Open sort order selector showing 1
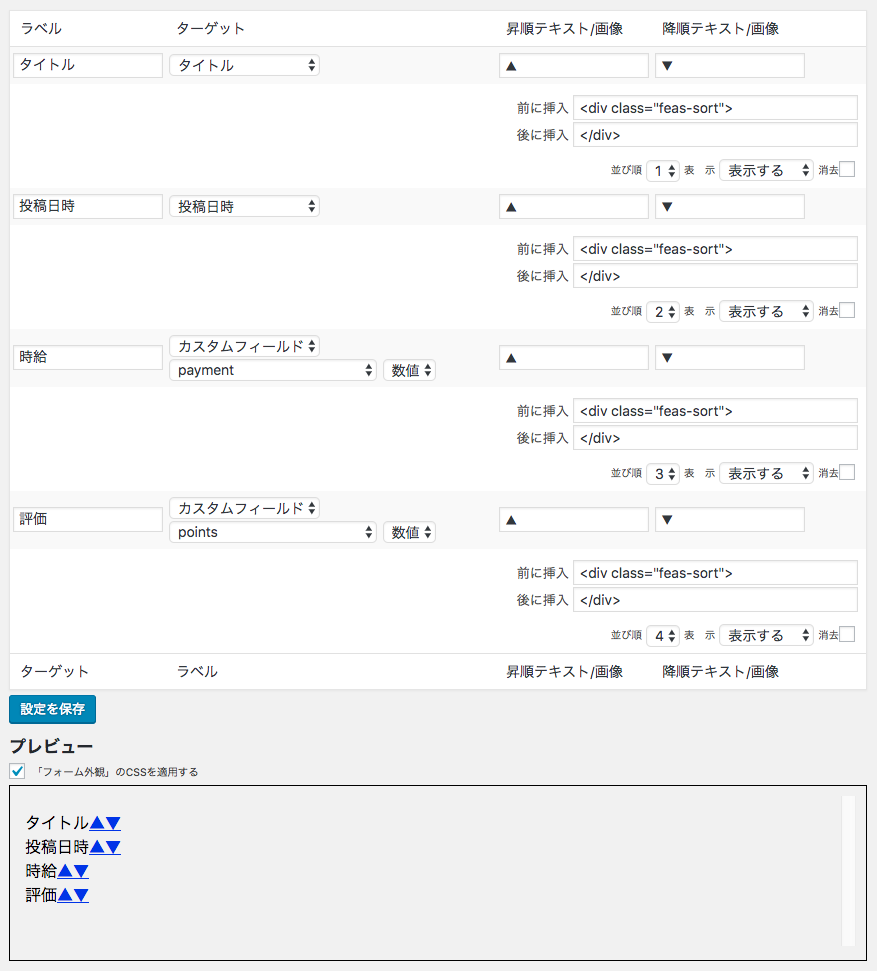Screen dimensions: 877x971 (x=663, y=171)
